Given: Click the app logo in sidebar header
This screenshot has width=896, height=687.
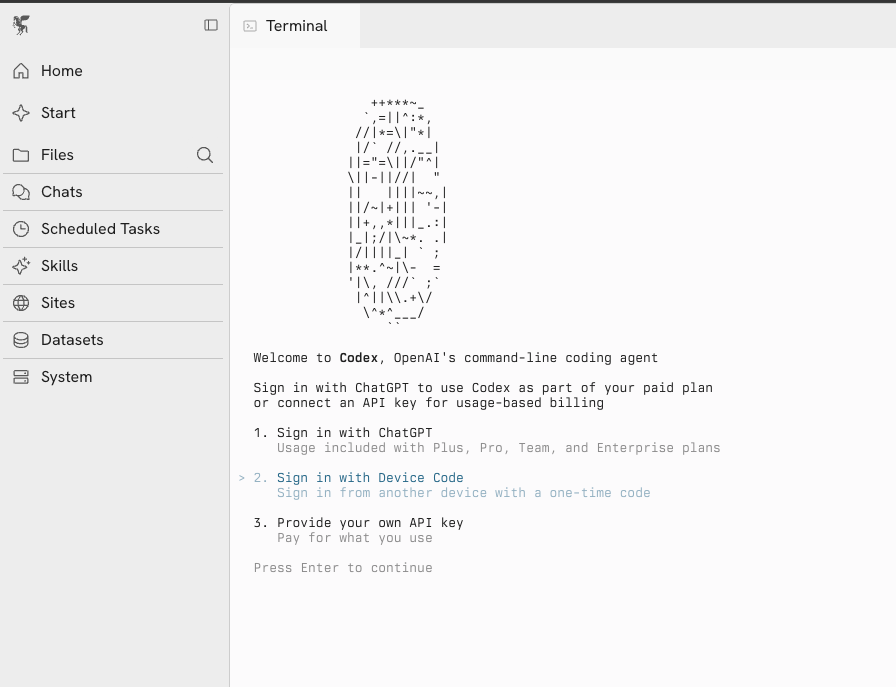Looking at the screenshot, I should point(21,25).
